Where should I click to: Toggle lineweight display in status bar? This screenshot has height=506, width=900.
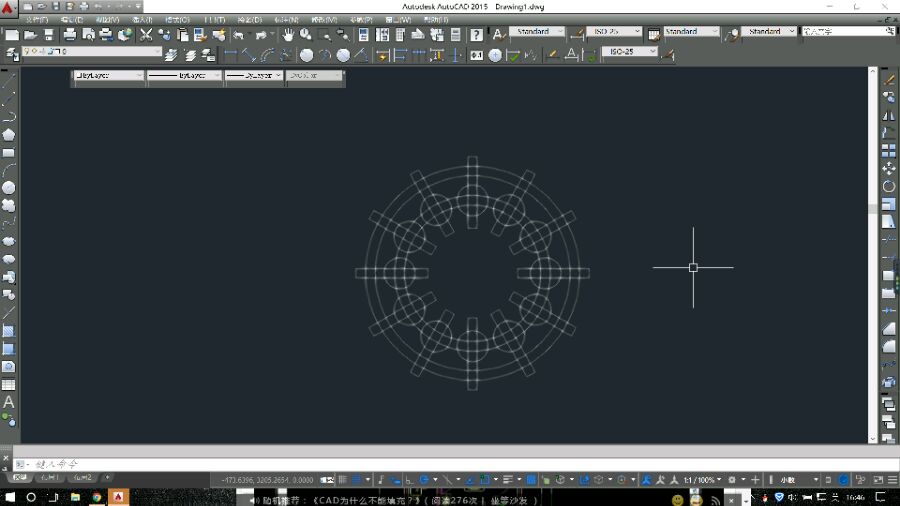point(508,480)
